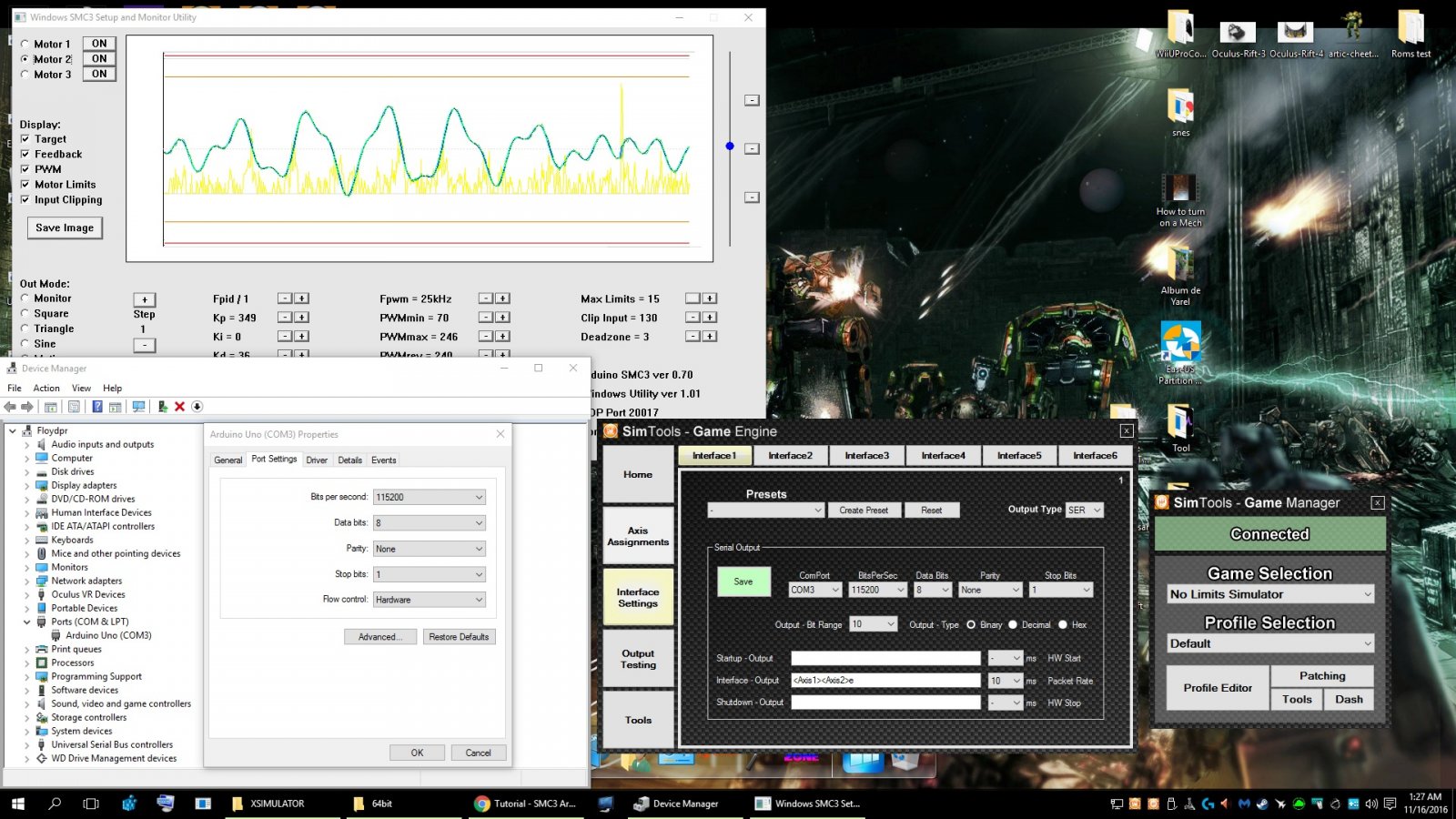The image size is (1456, 819).
Task: Expand the Keyboards node in Device Manager
Action: tap(26, 540)
